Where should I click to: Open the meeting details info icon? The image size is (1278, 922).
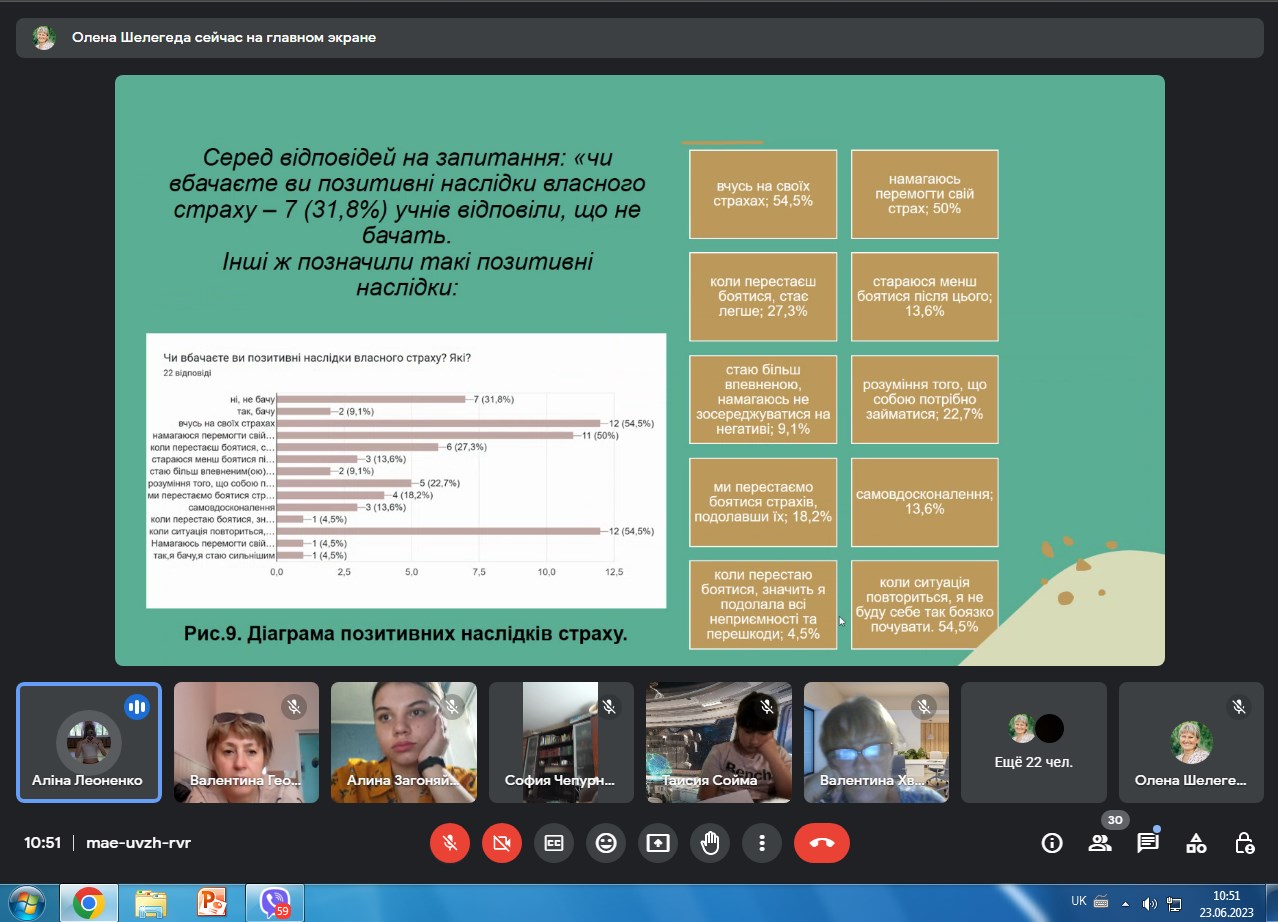click(x=1052, y=843)
